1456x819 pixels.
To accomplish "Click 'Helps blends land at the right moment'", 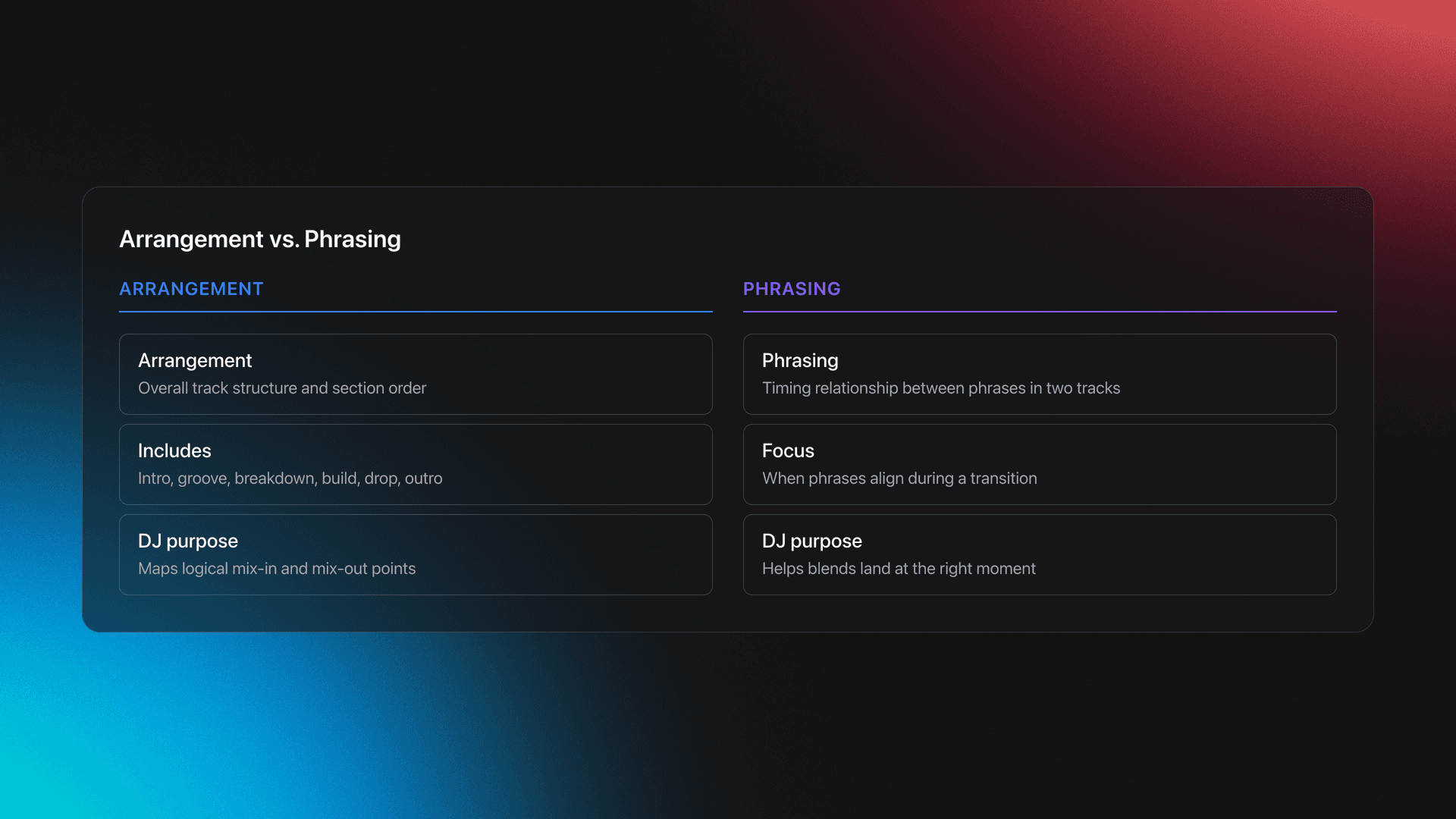I will click(898, 569).
